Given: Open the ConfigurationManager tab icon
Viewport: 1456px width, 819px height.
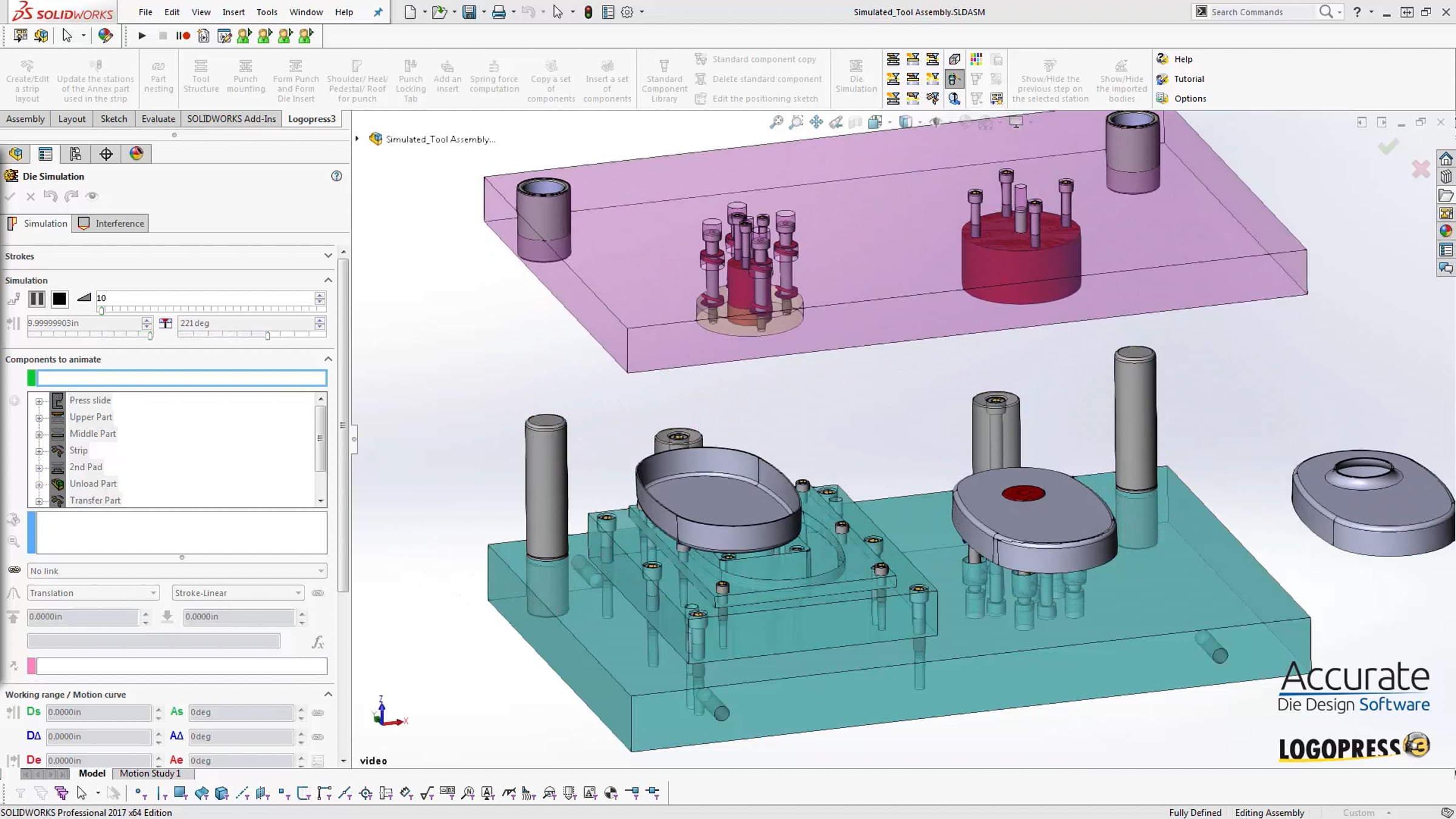Looking at the screenshot, I should (76, 154).
